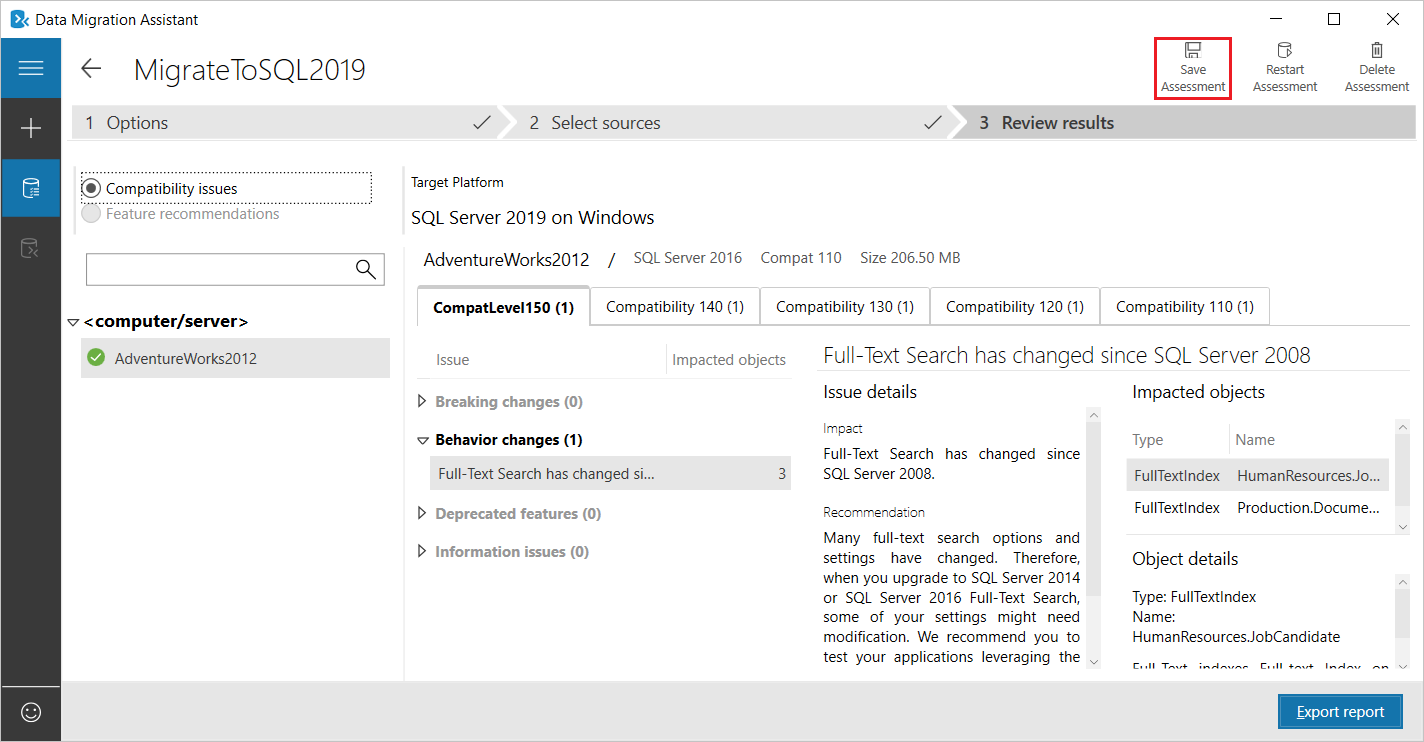Collapse Behavior changes (1)
This screenshot has height=742, width=1424.
pos(421,439)
